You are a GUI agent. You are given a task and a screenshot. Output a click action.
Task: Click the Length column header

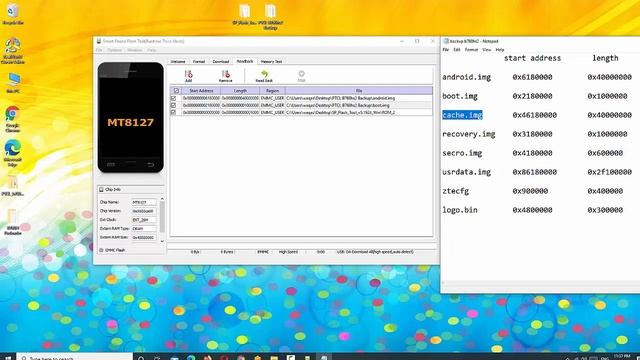[x=240, y=91]
